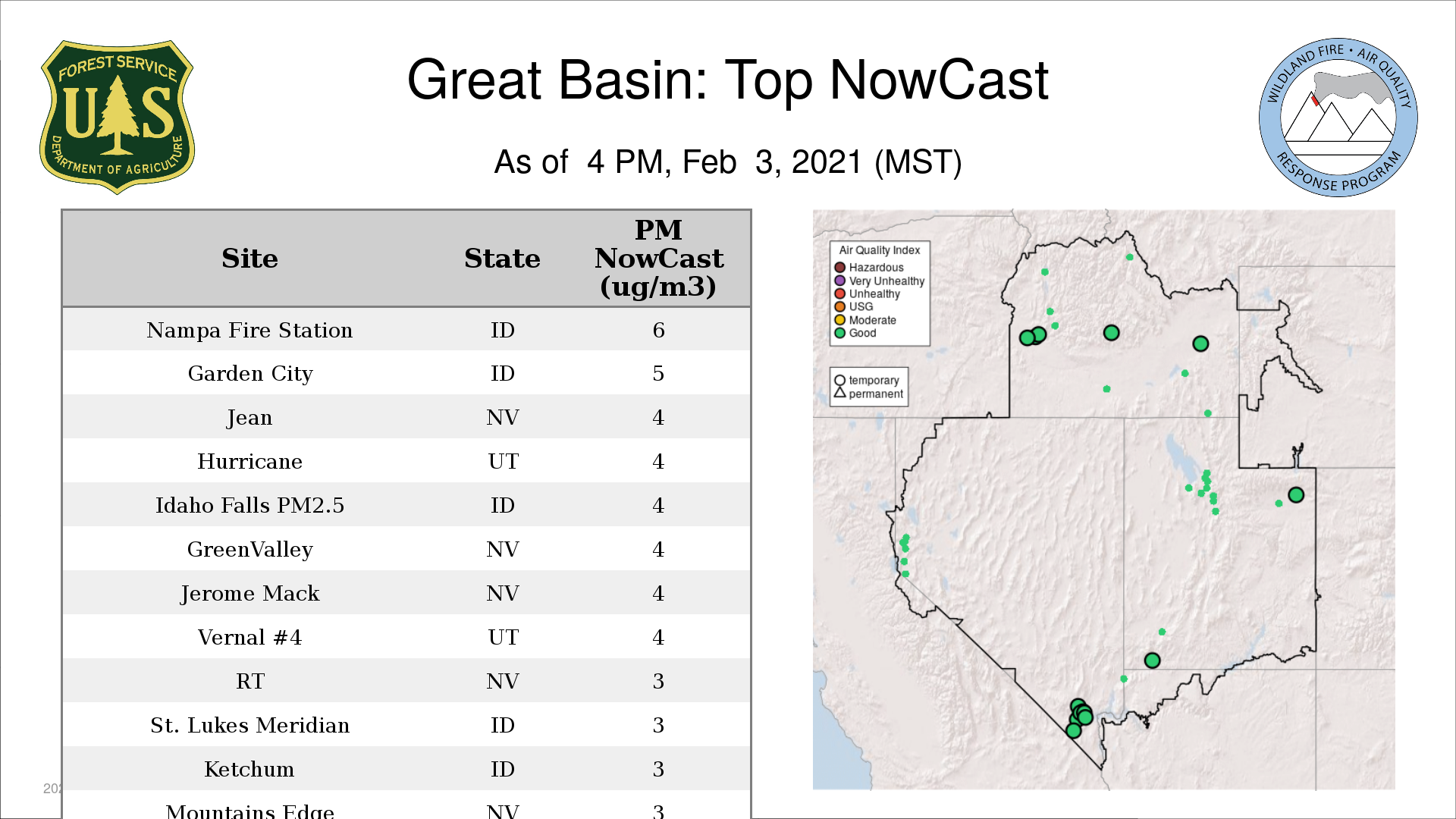
Task: Click the Great Basin: Top NowCast title
Action: (x=727, y=80)
